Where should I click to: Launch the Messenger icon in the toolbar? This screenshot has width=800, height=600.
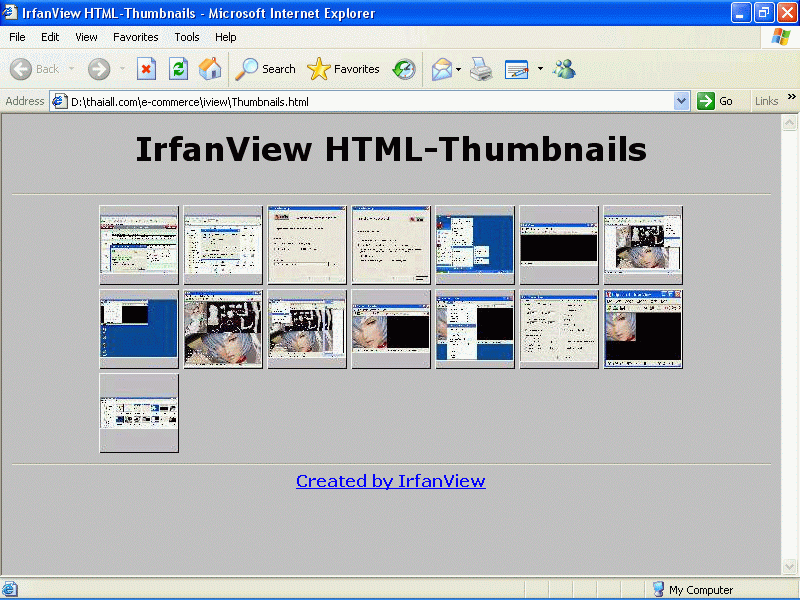pos(564,69)
